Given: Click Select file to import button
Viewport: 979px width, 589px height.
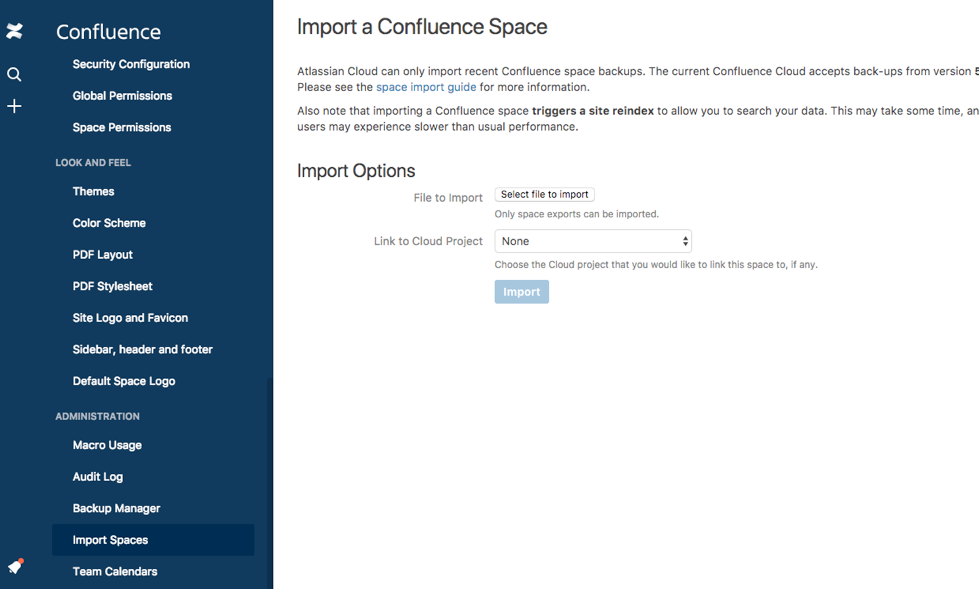Looking at the screenshot, I should tap(544, 195).
